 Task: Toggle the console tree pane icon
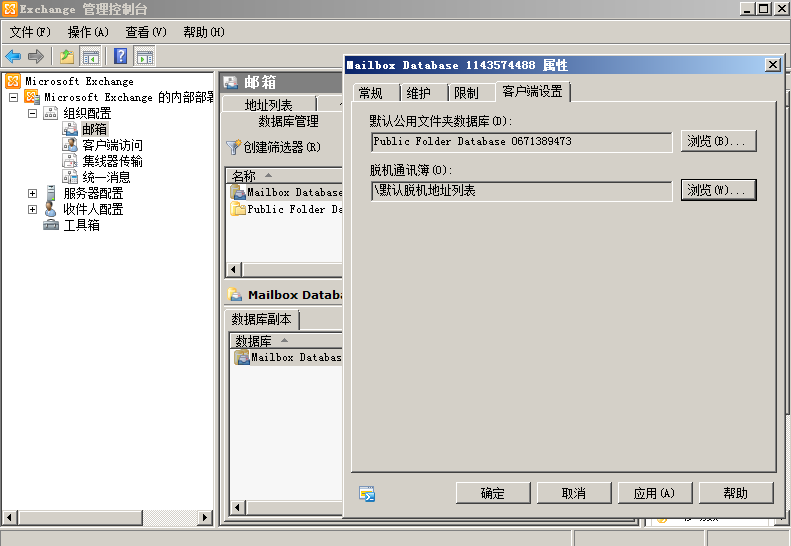click(91, 57)
